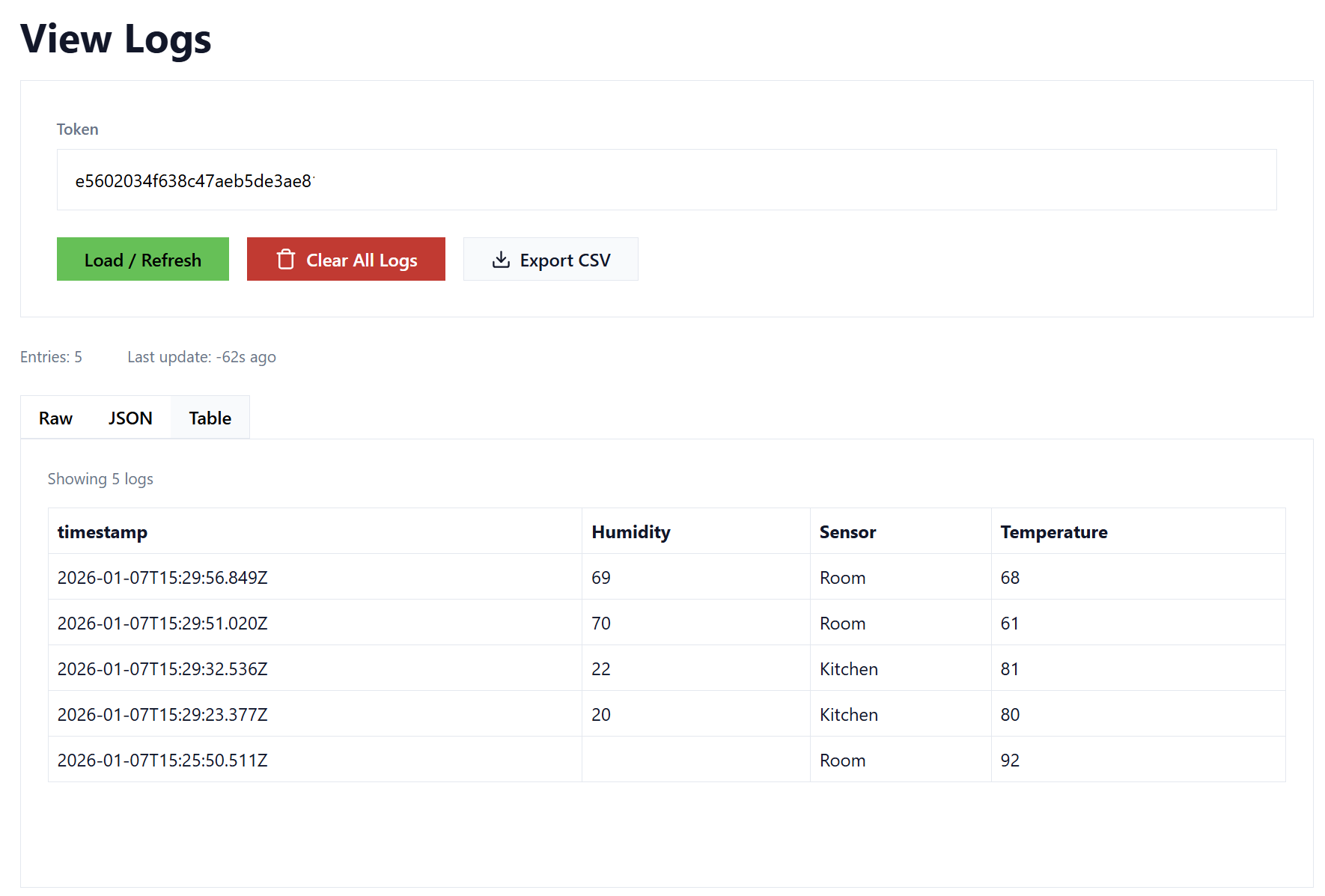Click the Last update timestamp text

(x=201, y=357)
